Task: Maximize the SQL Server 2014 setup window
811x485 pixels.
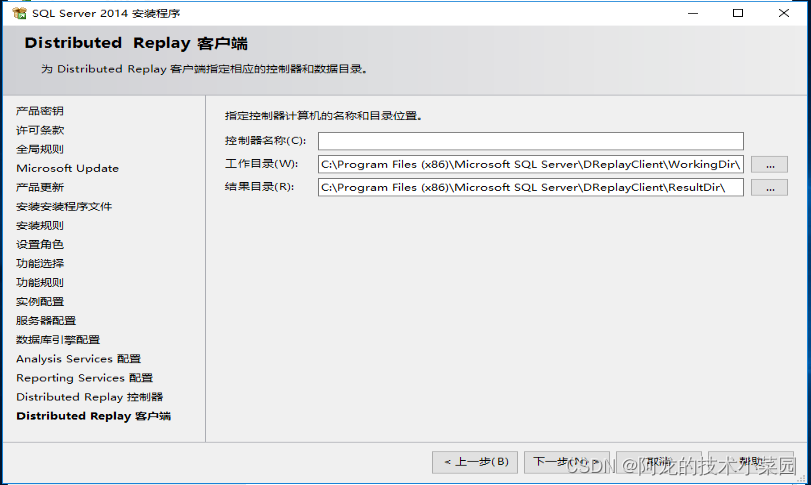Action: click(x=738, y=13)
